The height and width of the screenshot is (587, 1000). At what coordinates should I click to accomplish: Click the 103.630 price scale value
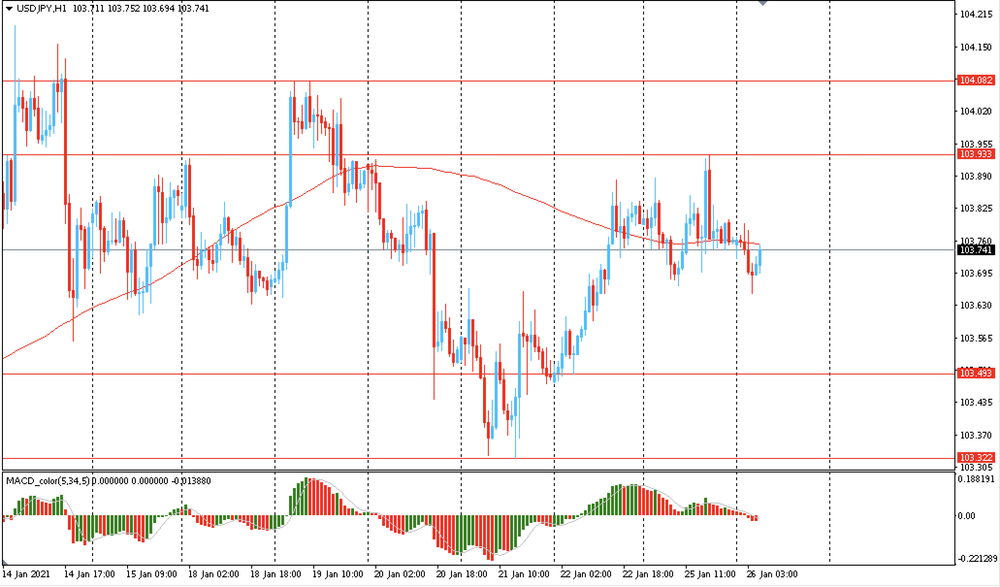[x=976, y=306]
